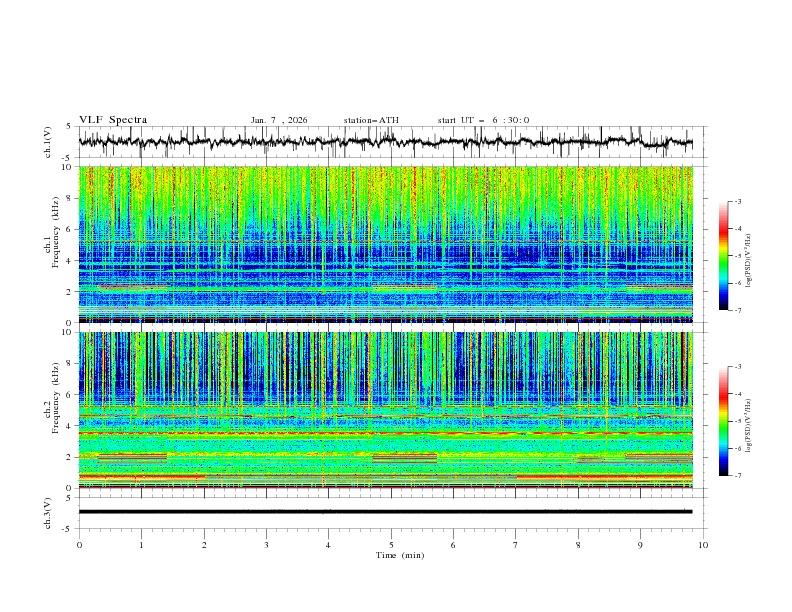Click minute 0 on the bottom time axis
This screenshot has height=612, width=792.
pos(80,545)
